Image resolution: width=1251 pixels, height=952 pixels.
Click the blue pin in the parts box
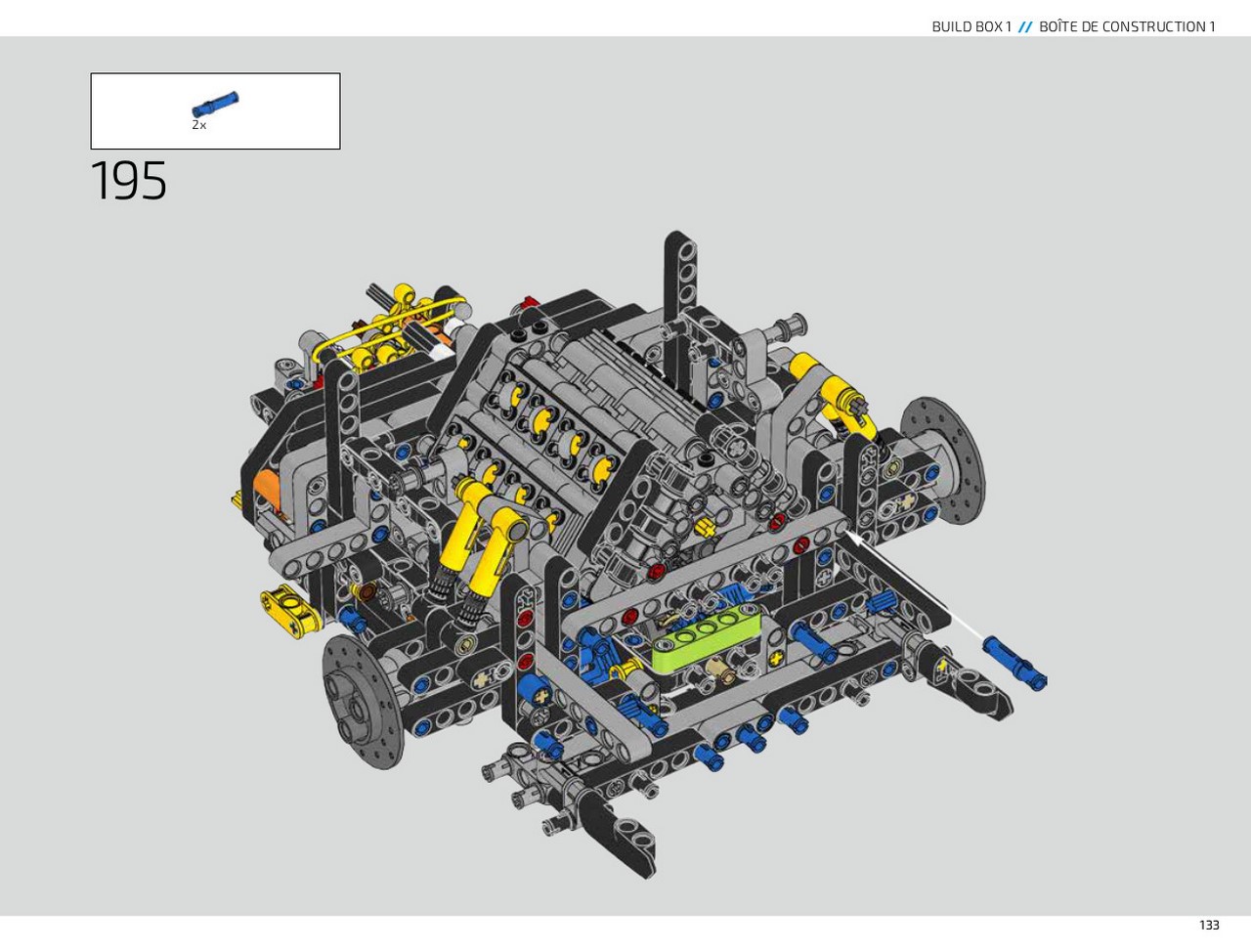point(215,105)
